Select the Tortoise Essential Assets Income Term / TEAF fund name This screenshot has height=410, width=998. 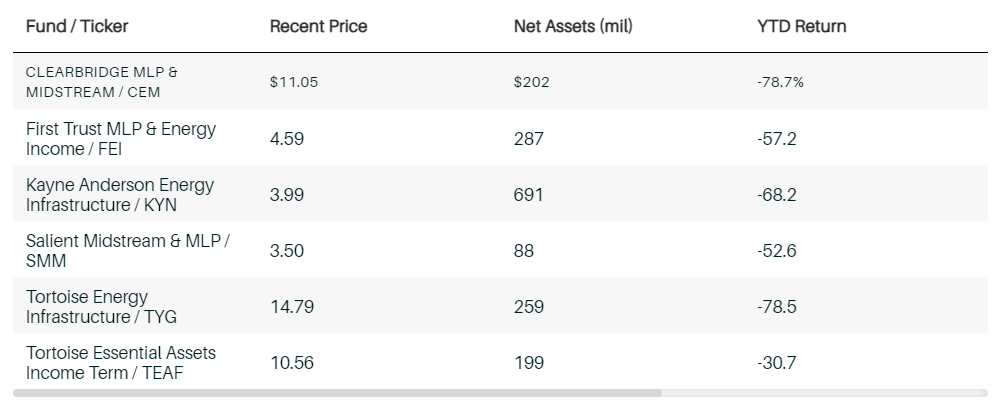(121, 363)
